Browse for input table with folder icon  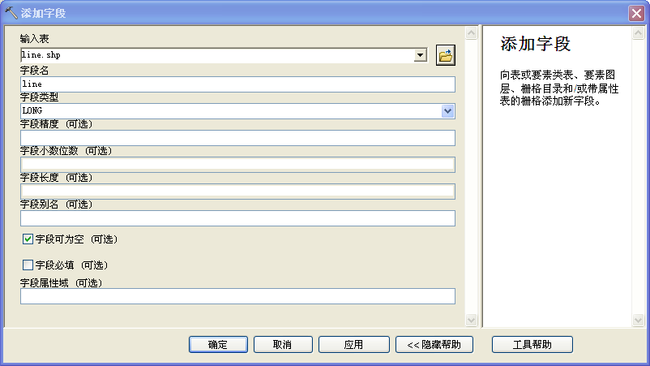coord(446,55)
